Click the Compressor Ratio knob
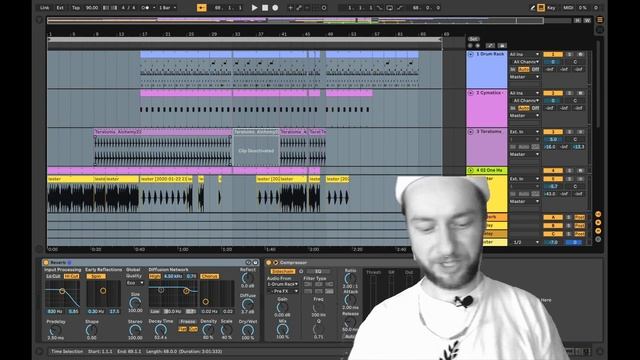 (350, 279)
